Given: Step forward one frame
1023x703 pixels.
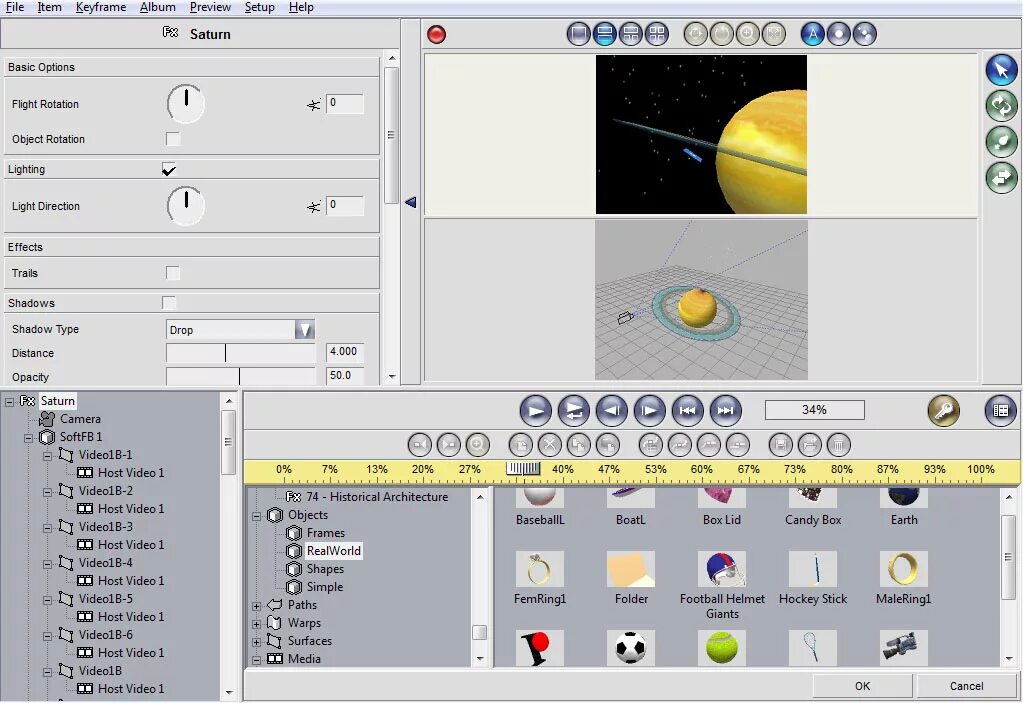Looking at the screenshot, I should point(649,411).
